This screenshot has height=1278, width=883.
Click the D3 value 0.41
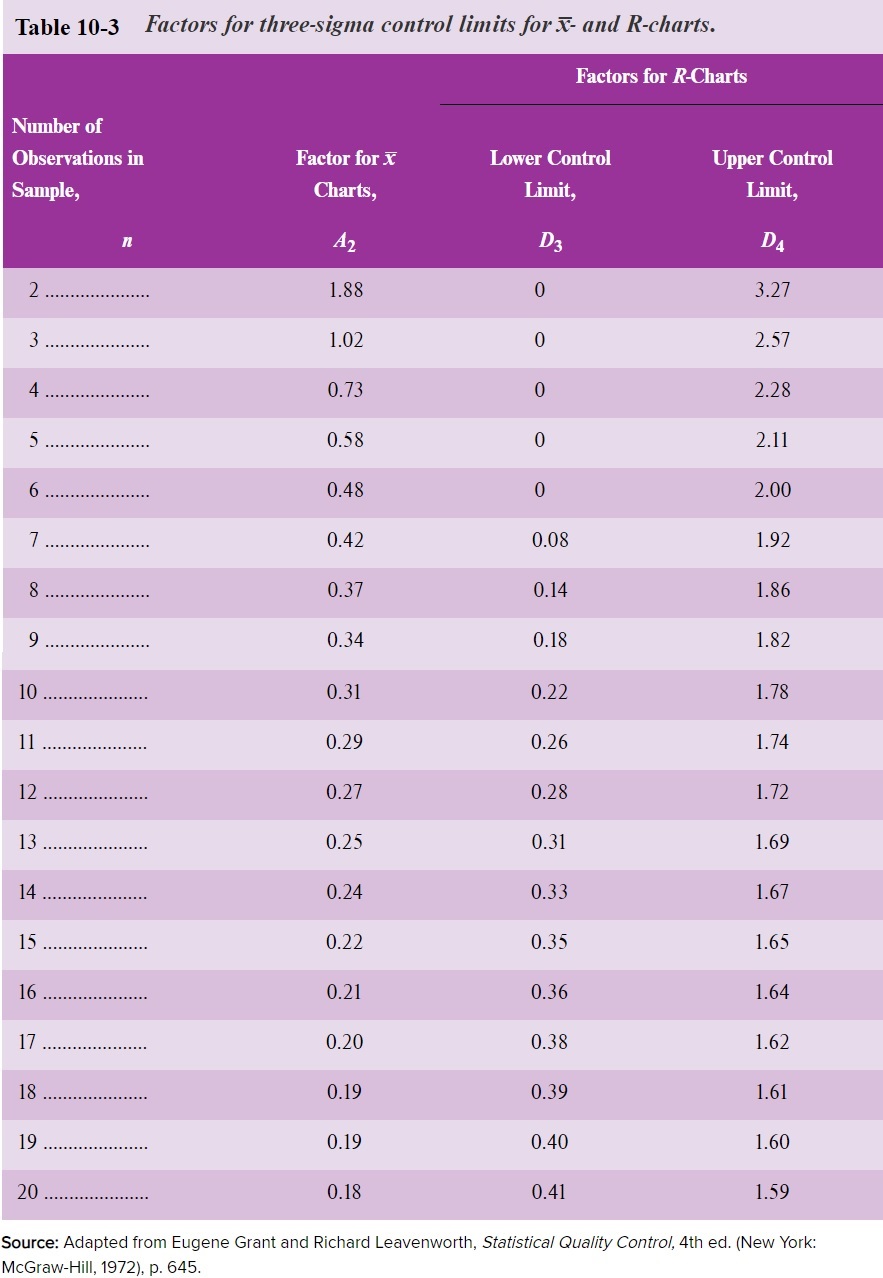coord(550,1192)
